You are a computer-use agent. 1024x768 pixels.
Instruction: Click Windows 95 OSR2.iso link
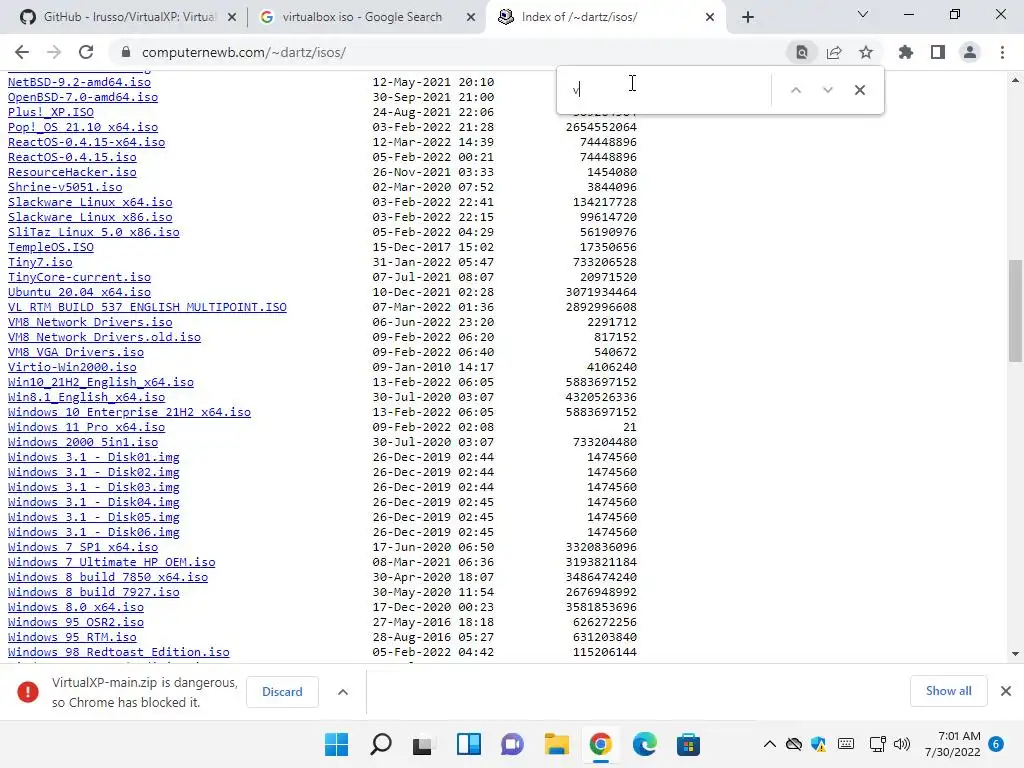(x=76, y=622)
